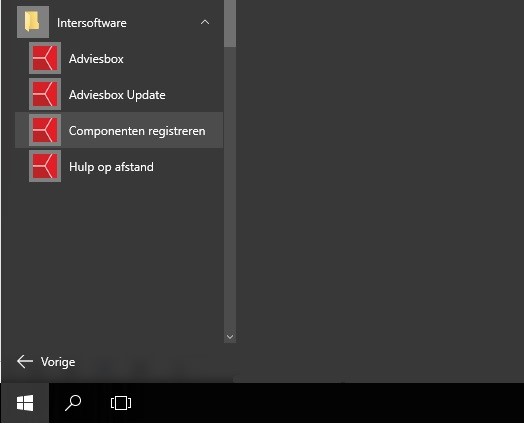Image resolution: width=524 pixels, height=424 pixels.
Task: Click the scrollbar down arrow in the app list
Action: click(x=230, y=337)
